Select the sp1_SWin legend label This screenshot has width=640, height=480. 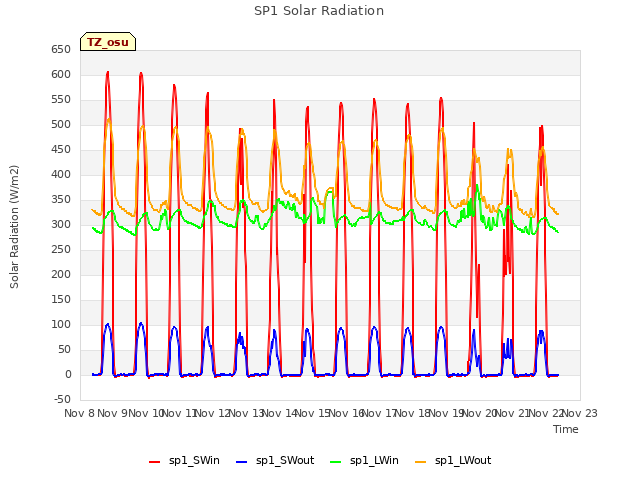(194, 460)
